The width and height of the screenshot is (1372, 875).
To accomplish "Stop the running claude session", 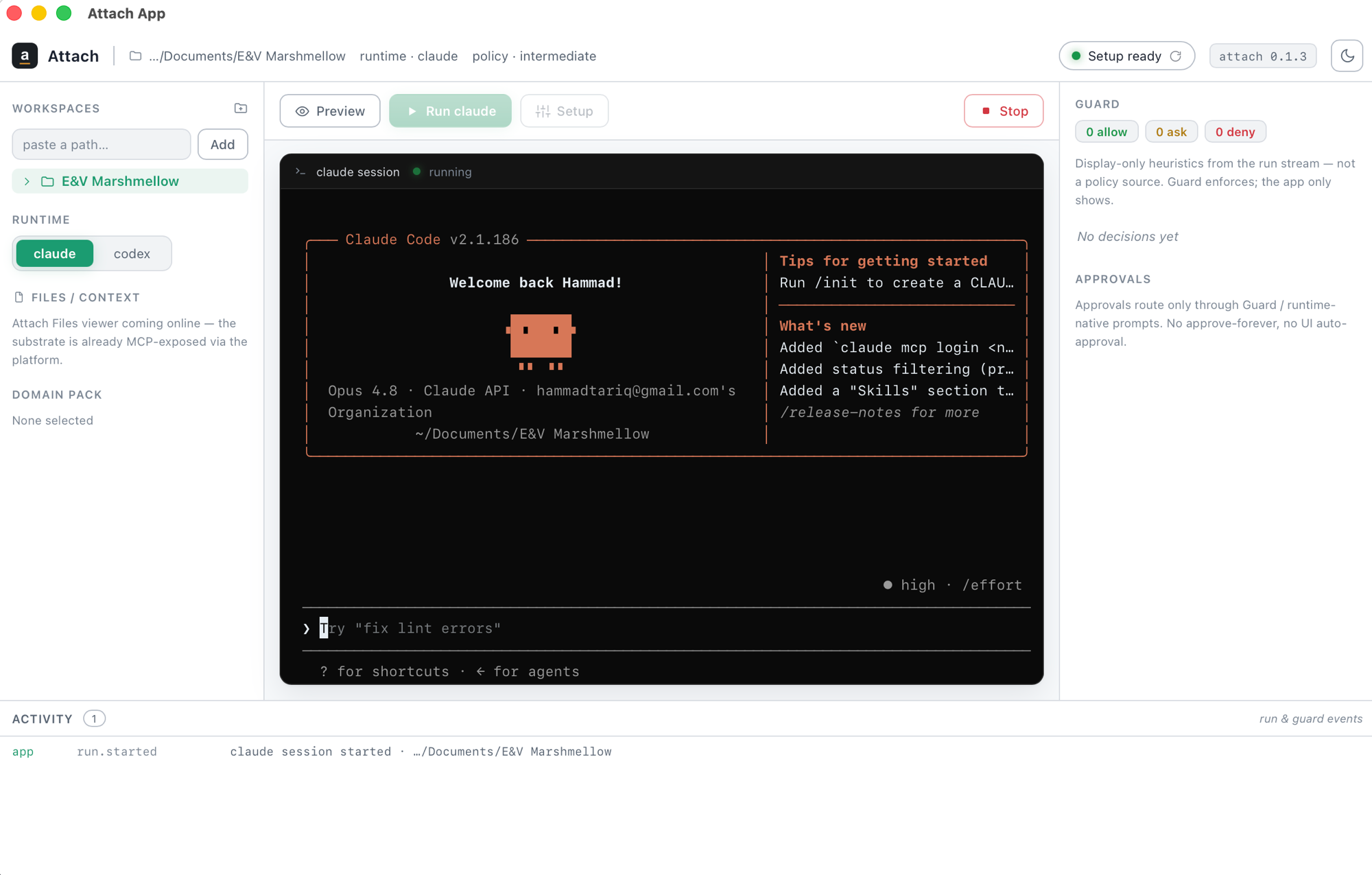I will [1004, 111].
